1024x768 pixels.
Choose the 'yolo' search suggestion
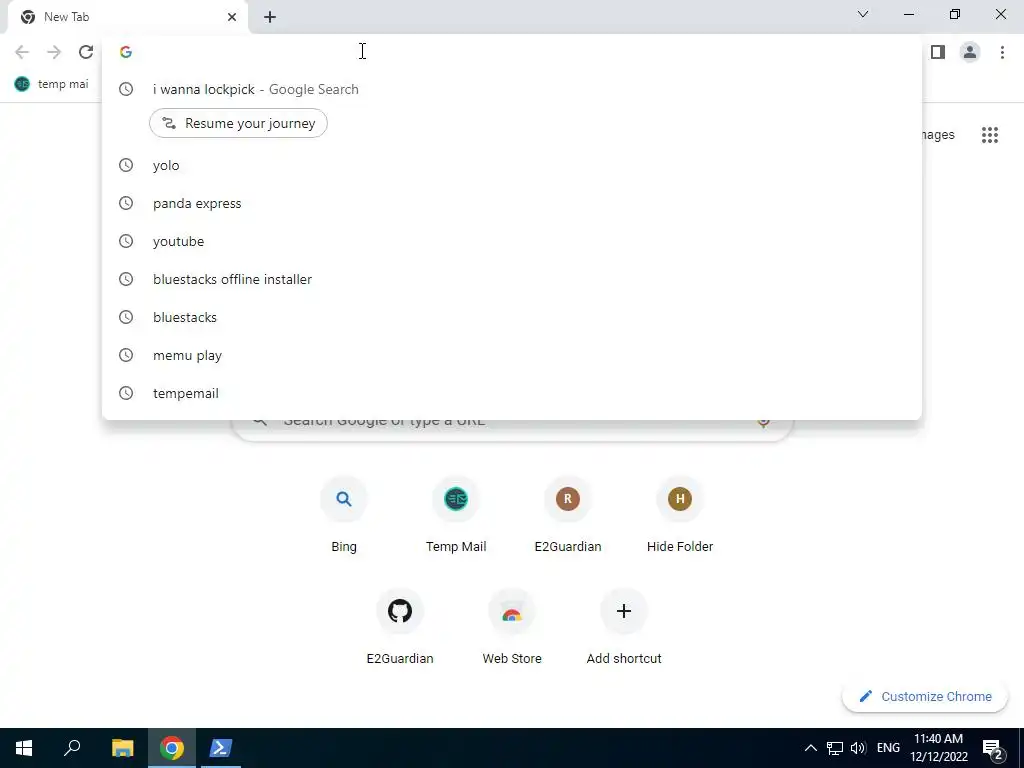point(511,165)
